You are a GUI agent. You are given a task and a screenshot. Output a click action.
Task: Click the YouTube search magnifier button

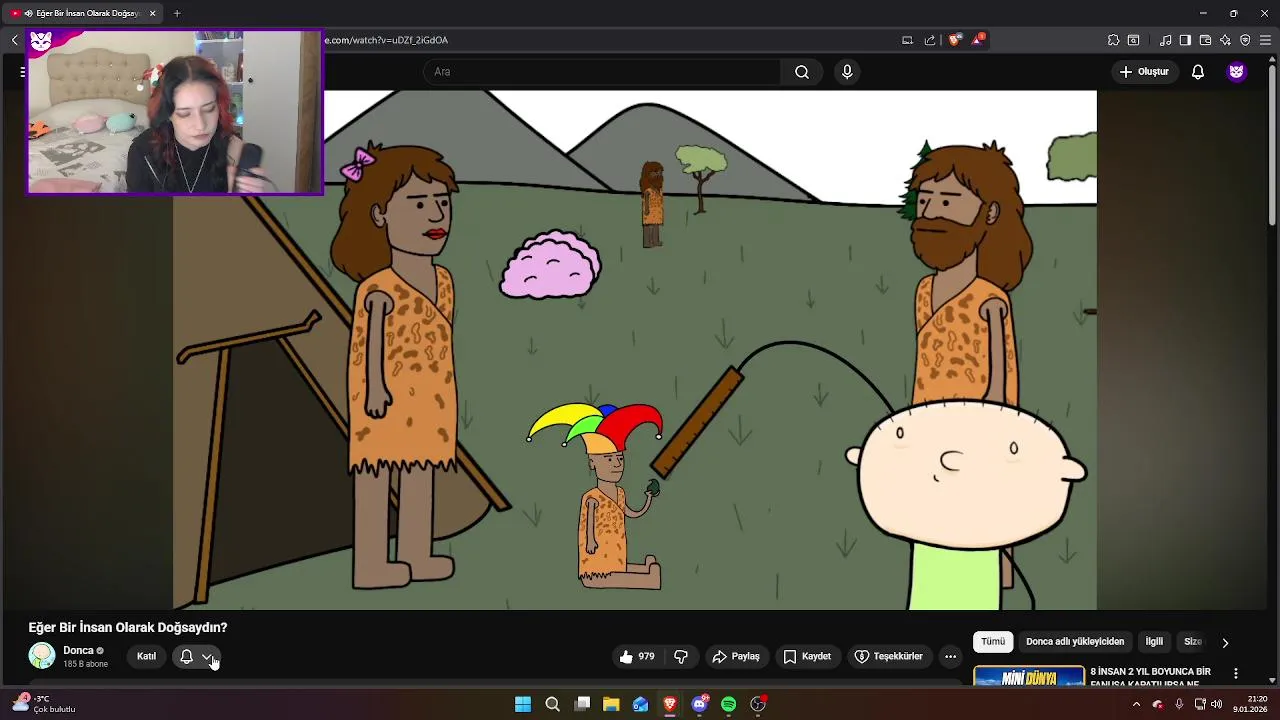coord(802,72)
